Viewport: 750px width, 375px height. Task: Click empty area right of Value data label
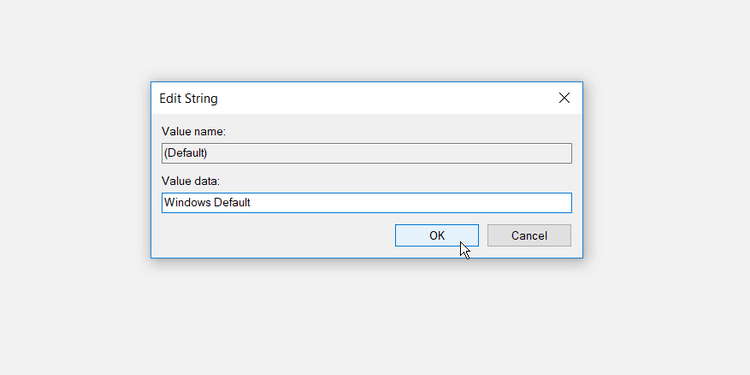click(x=397, y=181)
